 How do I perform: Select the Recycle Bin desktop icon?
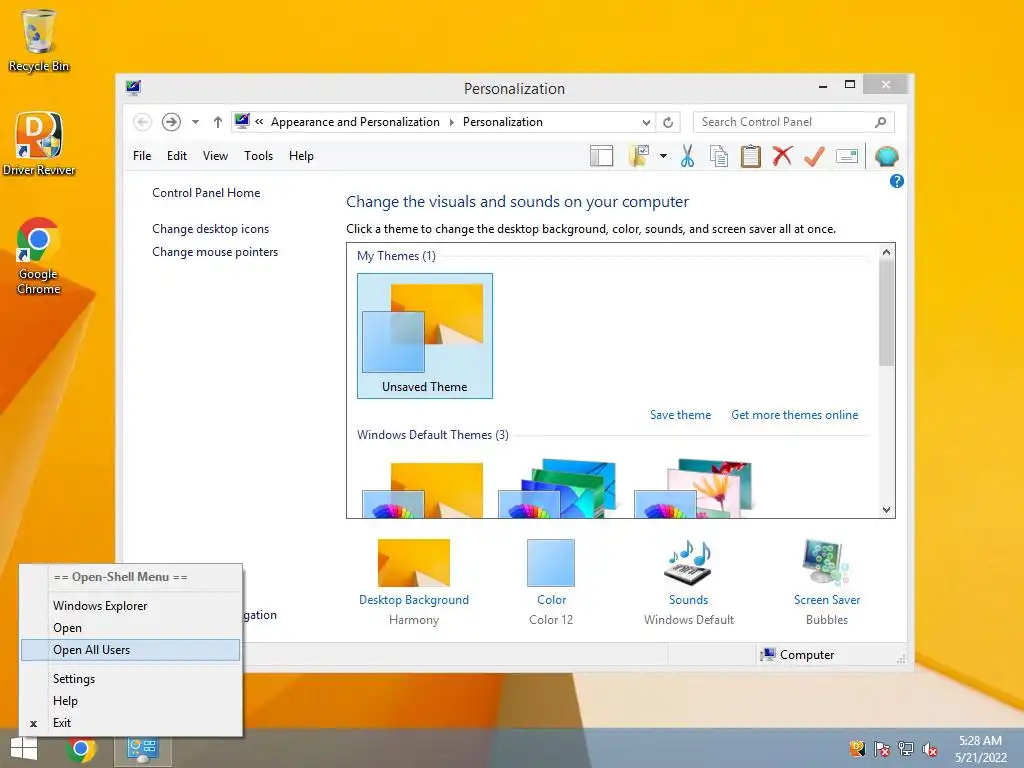39,41
